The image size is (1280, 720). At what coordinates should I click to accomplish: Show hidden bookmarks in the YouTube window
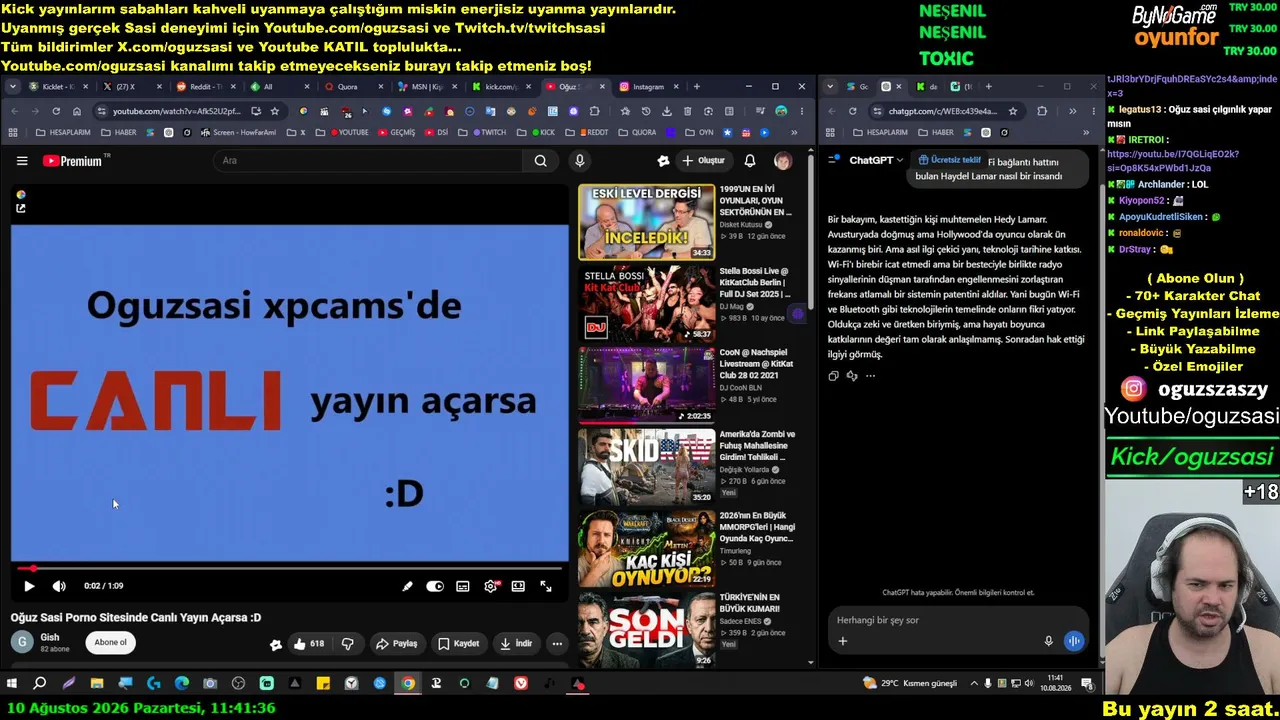pyautogui.click(x=795, y=132)
